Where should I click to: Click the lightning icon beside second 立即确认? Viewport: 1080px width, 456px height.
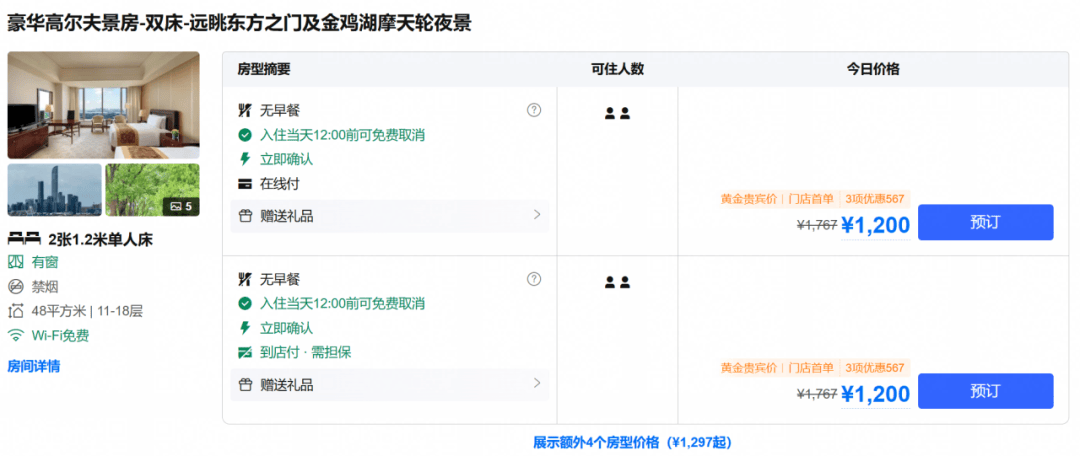point(245,328)
